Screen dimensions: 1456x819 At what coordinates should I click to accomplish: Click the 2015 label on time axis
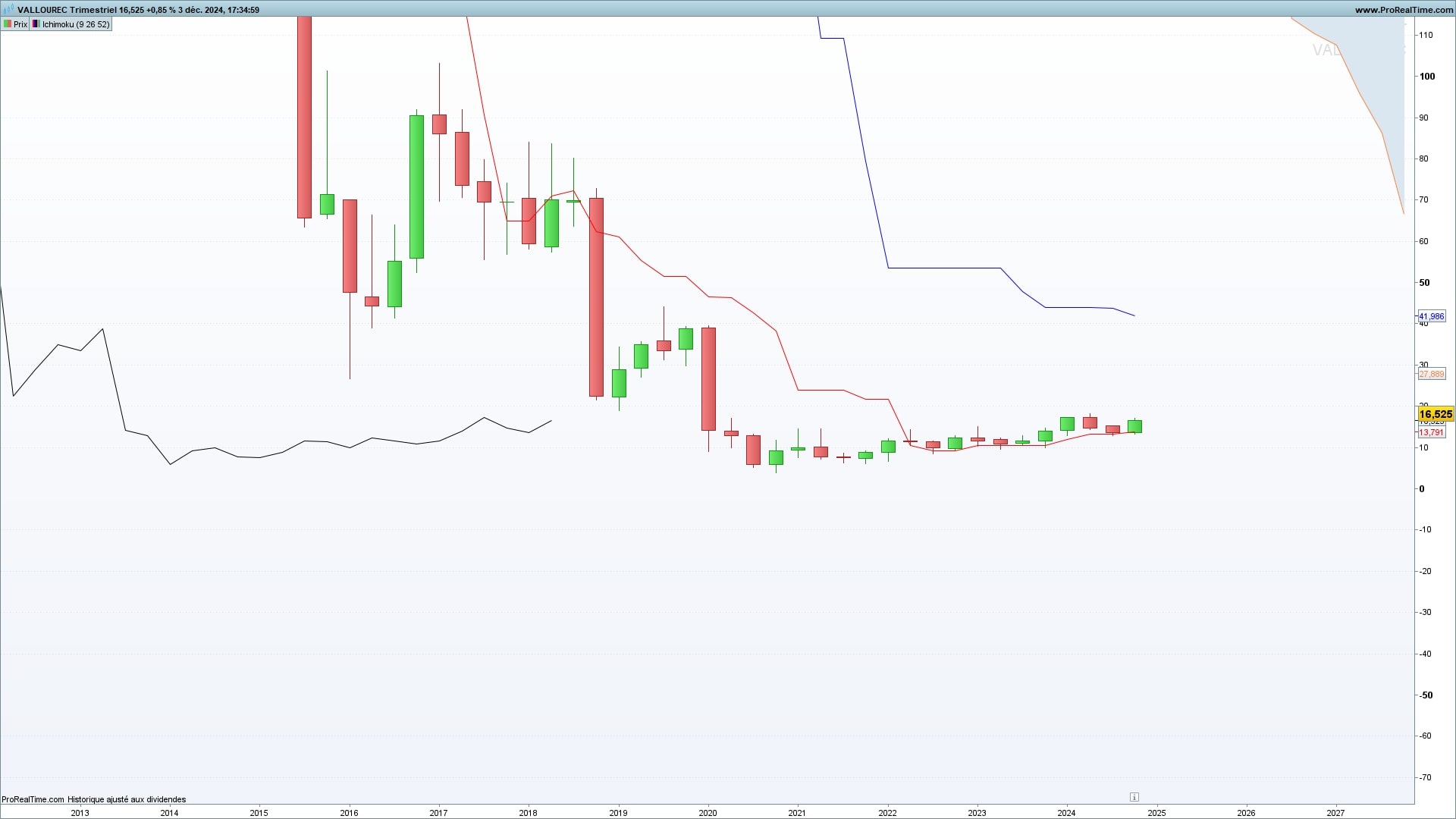[x=259, y=813]
